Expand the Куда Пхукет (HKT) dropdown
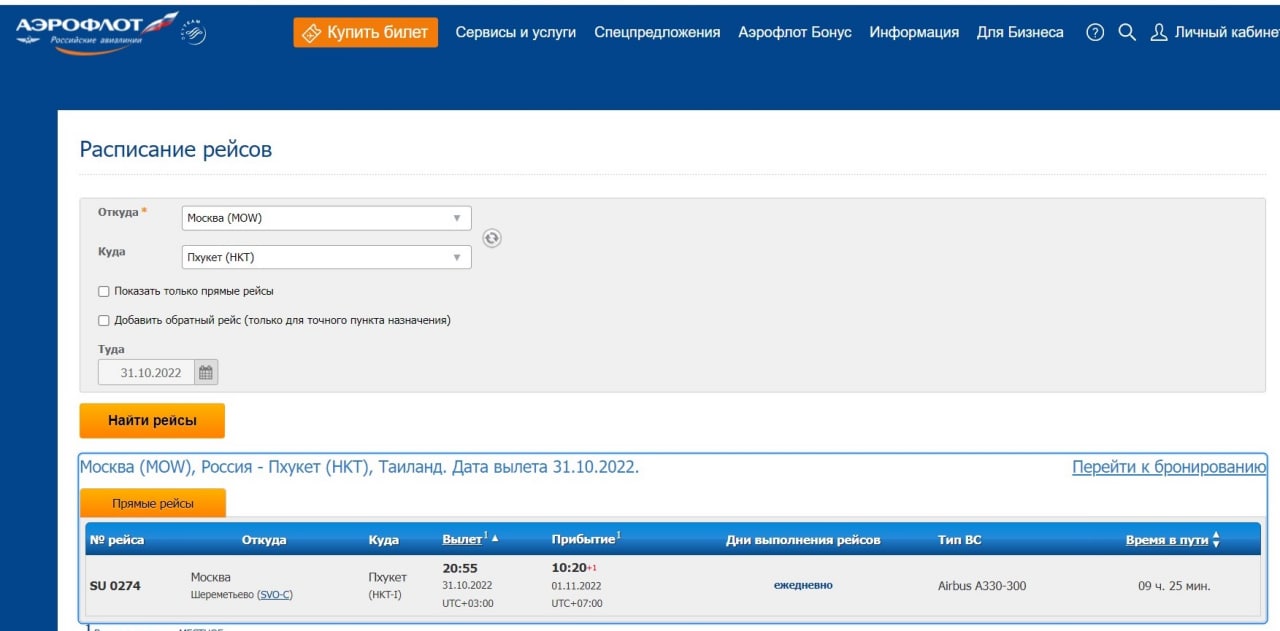This screenshot has width=1280, height=631. (456, 258)
